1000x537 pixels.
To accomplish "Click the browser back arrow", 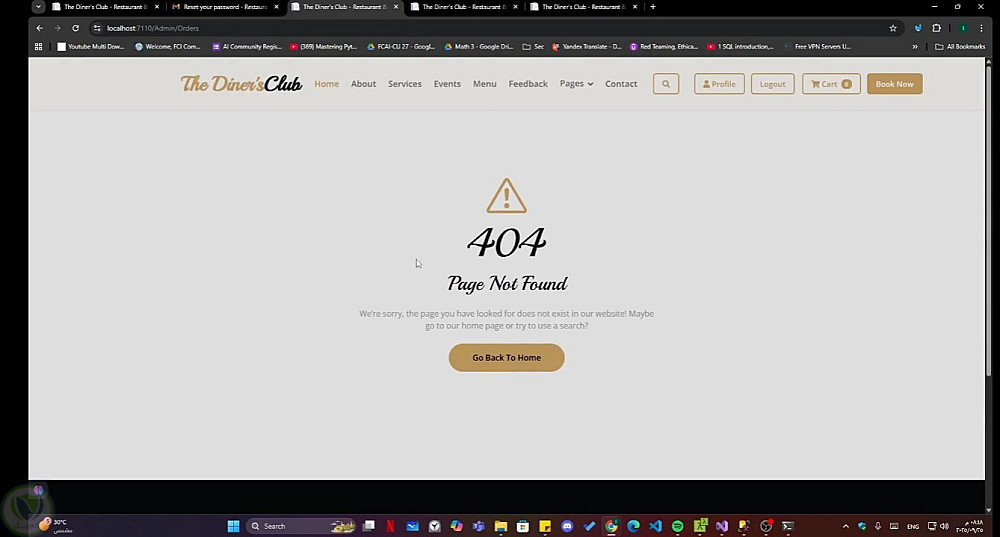I will tap(40, 28).
